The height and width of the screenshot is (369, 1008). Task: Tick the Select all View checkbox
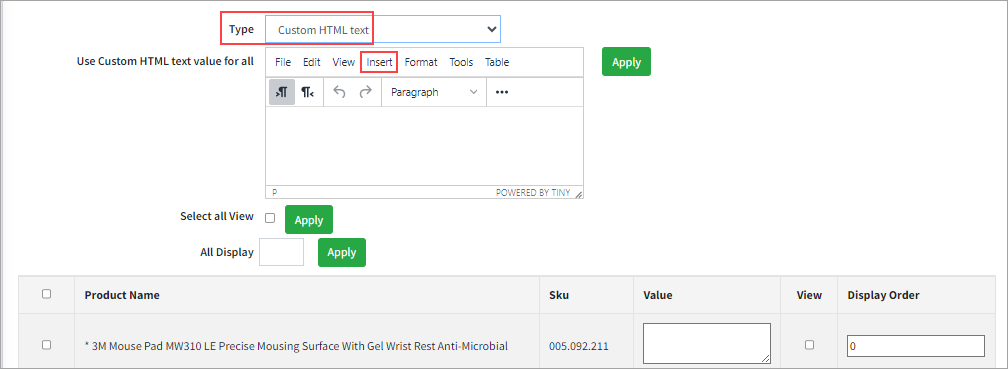[x=270, y=218]
